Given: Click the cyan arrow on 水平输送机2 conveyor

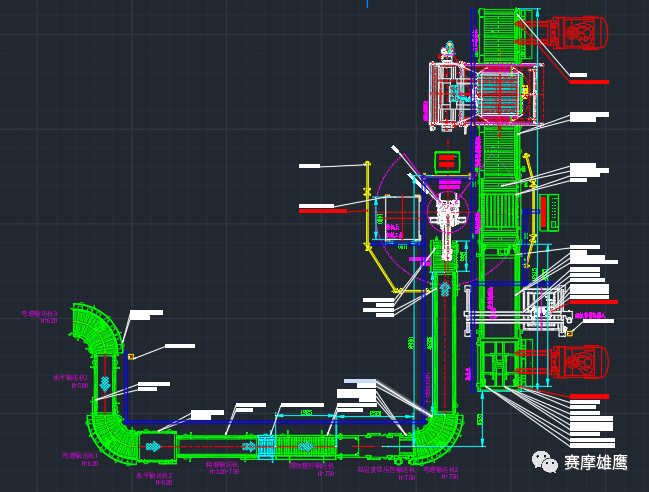Looking at the screenshot, I should pyautogui.click(x=153, y=446).
